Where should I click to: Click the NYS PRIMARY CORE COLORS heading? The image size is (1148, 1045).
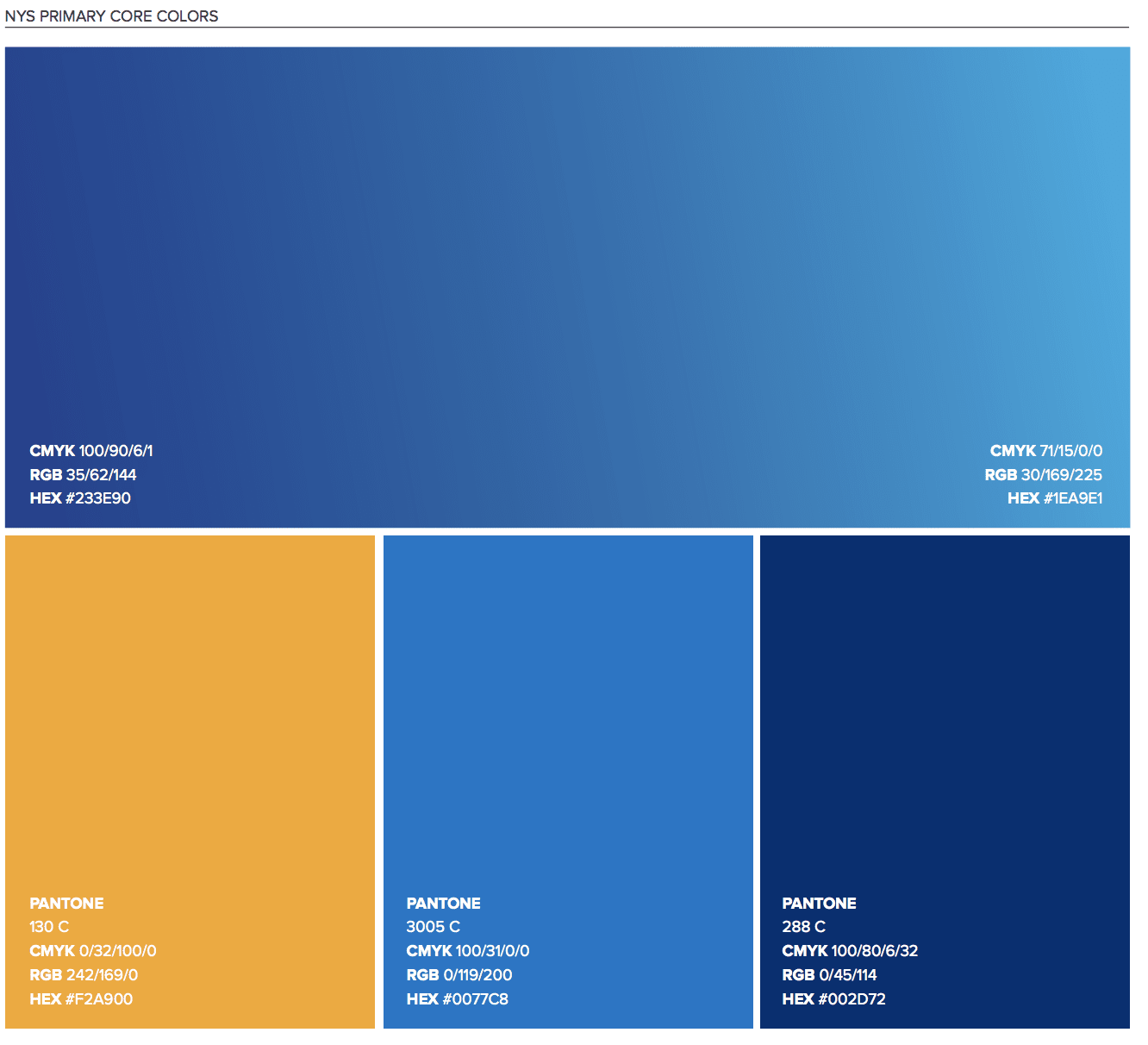tap(112, 15)
